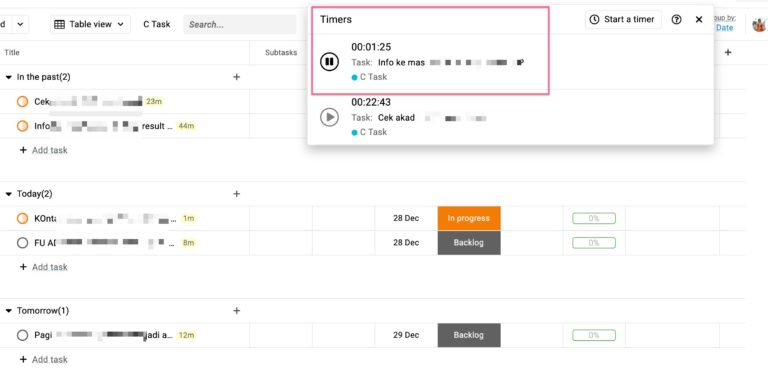Toggle status circle of Cek task 23m
Viewport: 768px width, 376px height.
click(x=22, y=101)
